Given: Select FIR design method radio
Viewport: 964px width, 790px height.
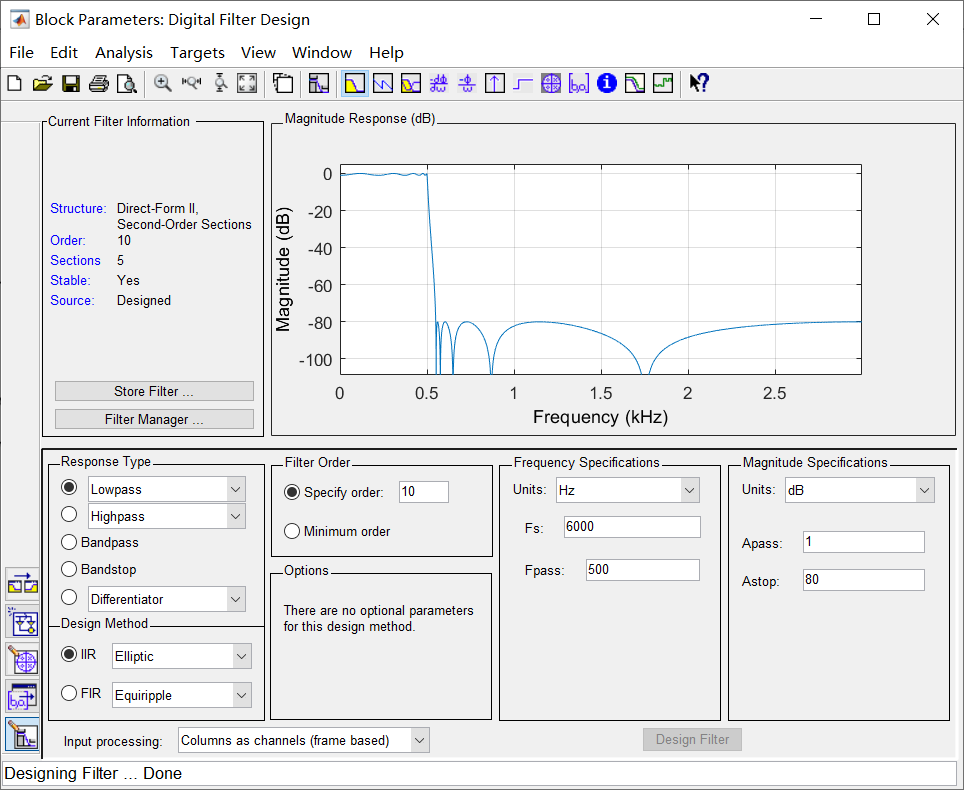Looking at the screenshot, I should pos(69,693).
